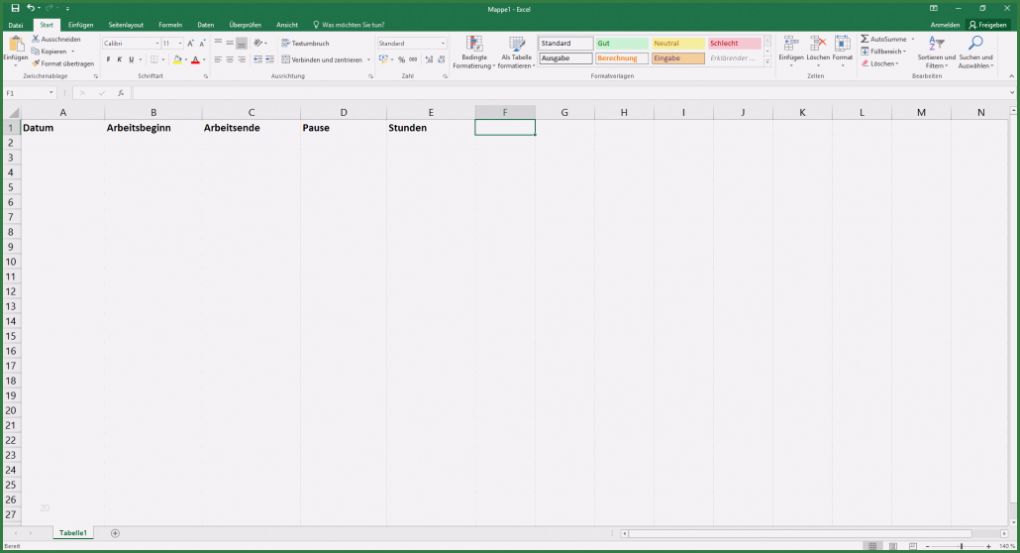Switch to the Formeln tab
This screenshot has height=553, width=1020.
tap(170, 25)
